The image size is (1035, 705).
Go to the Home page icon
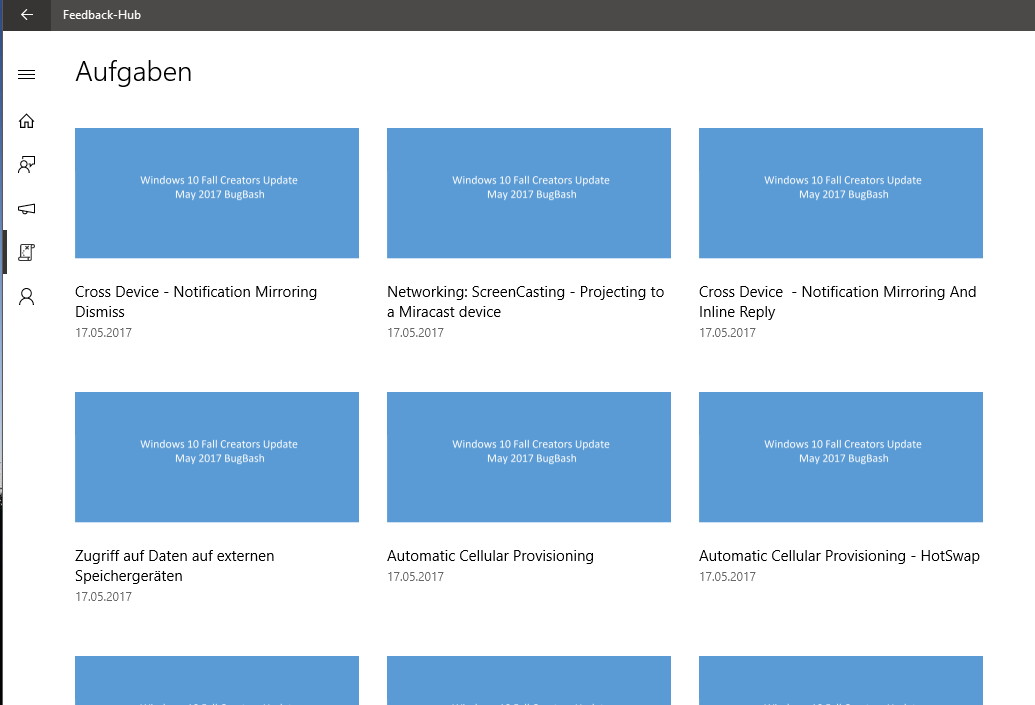26,121
